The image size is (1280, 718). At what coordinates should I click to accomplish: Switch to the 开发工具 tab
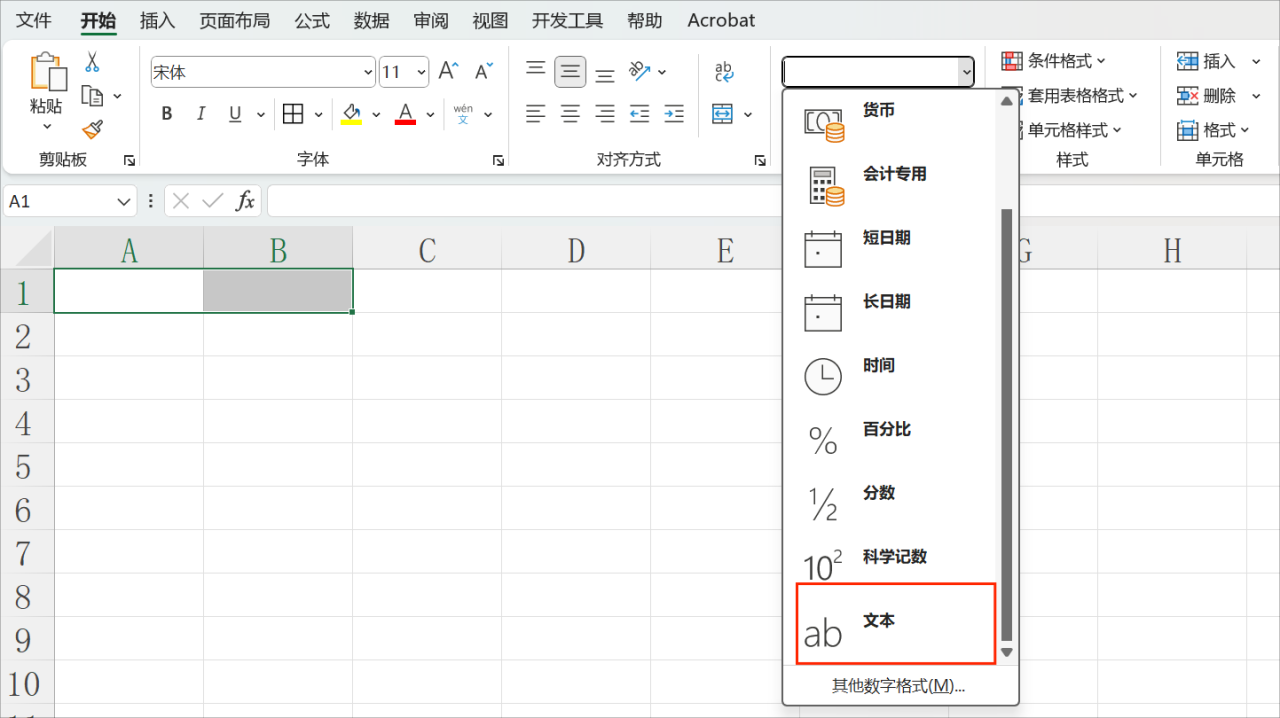coord(567,20)
